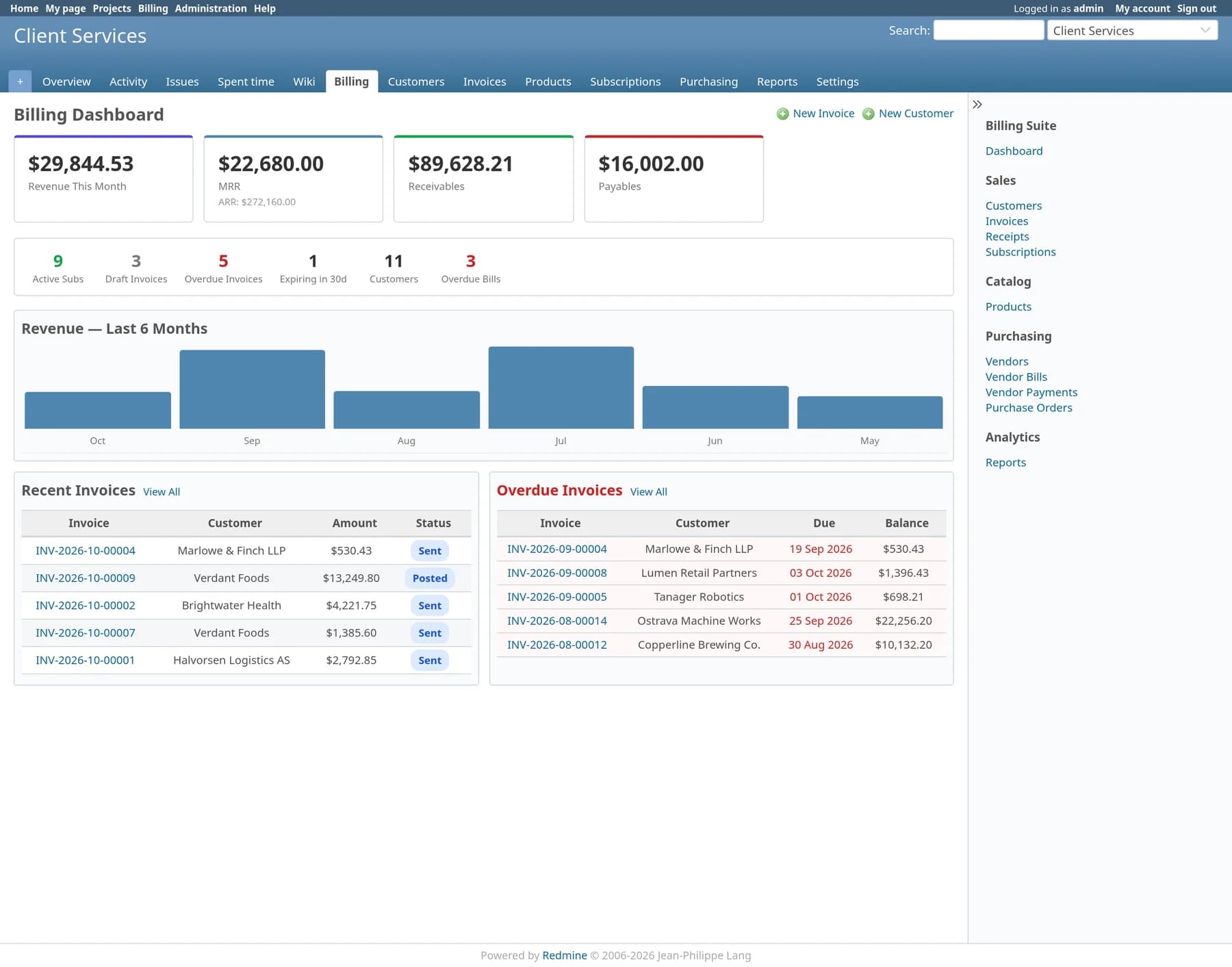Open the sidebar Dashboard link
Screen dimensions: 1232x967
(1014, 151)
